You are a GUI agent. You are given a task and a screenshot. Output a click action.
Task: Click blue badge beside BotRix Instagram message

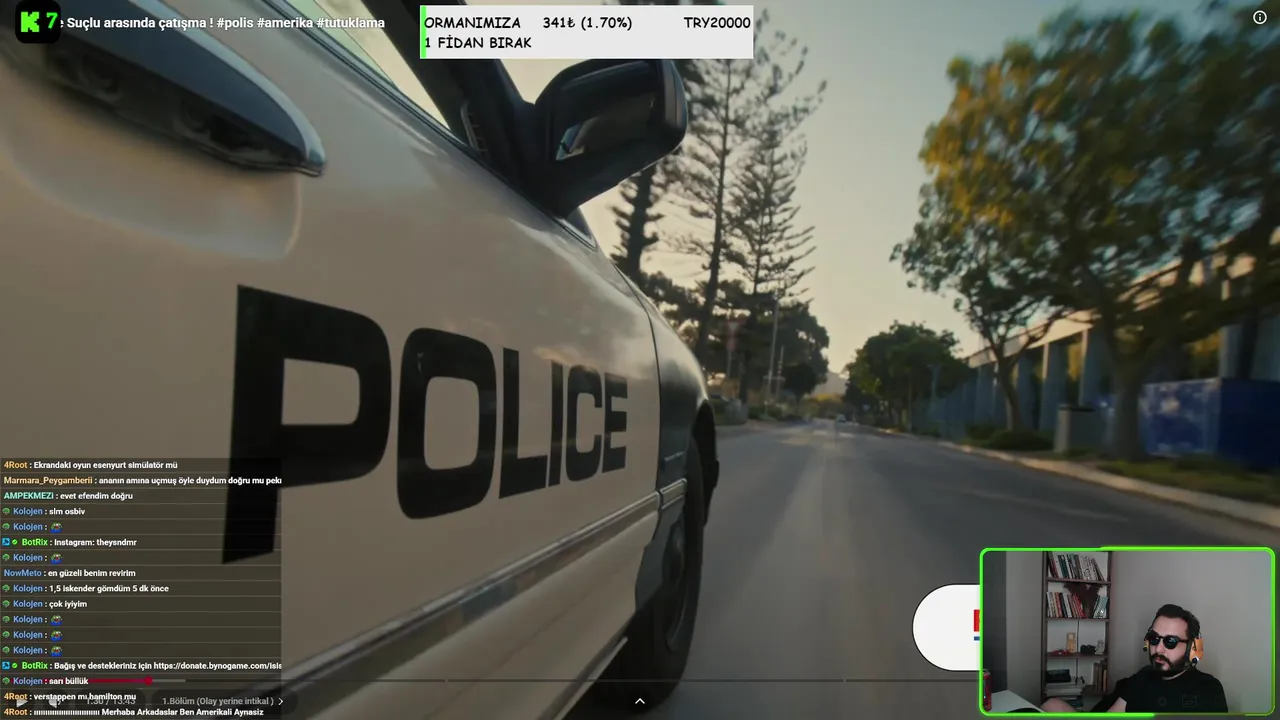pos(7,542)
